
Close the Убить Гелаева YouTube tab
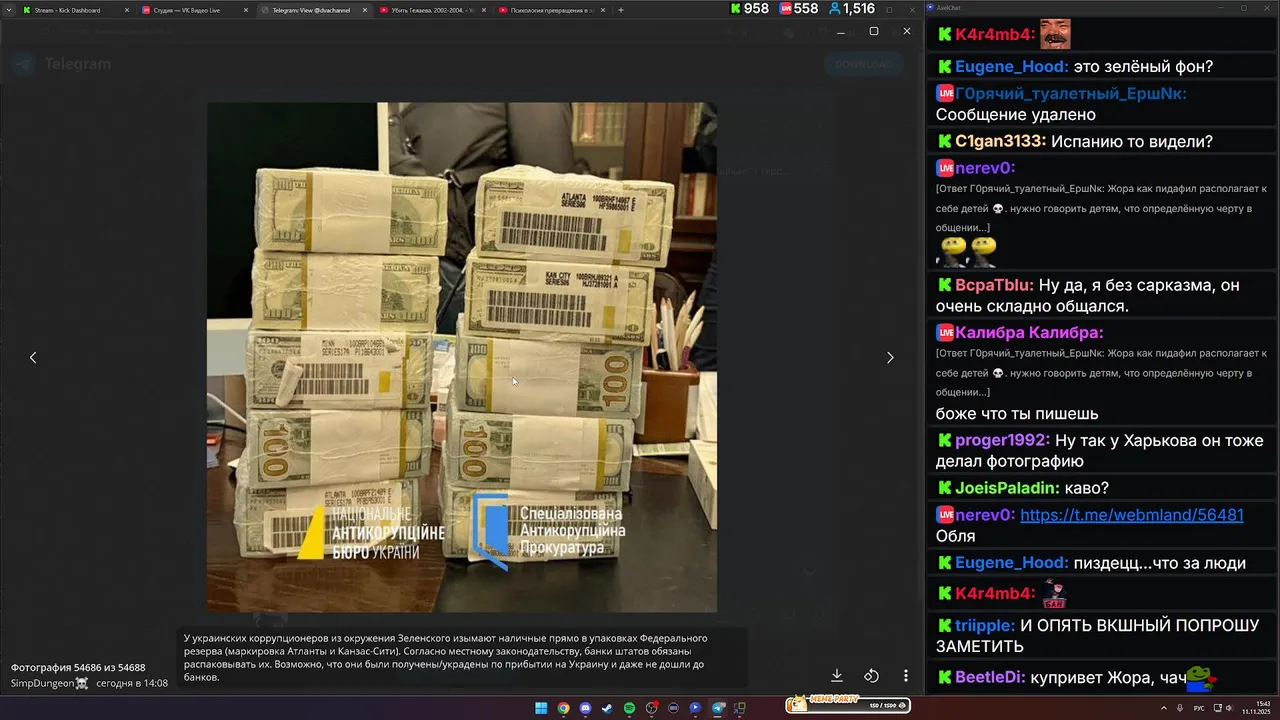pyautogui.click(x=484, y=10)
